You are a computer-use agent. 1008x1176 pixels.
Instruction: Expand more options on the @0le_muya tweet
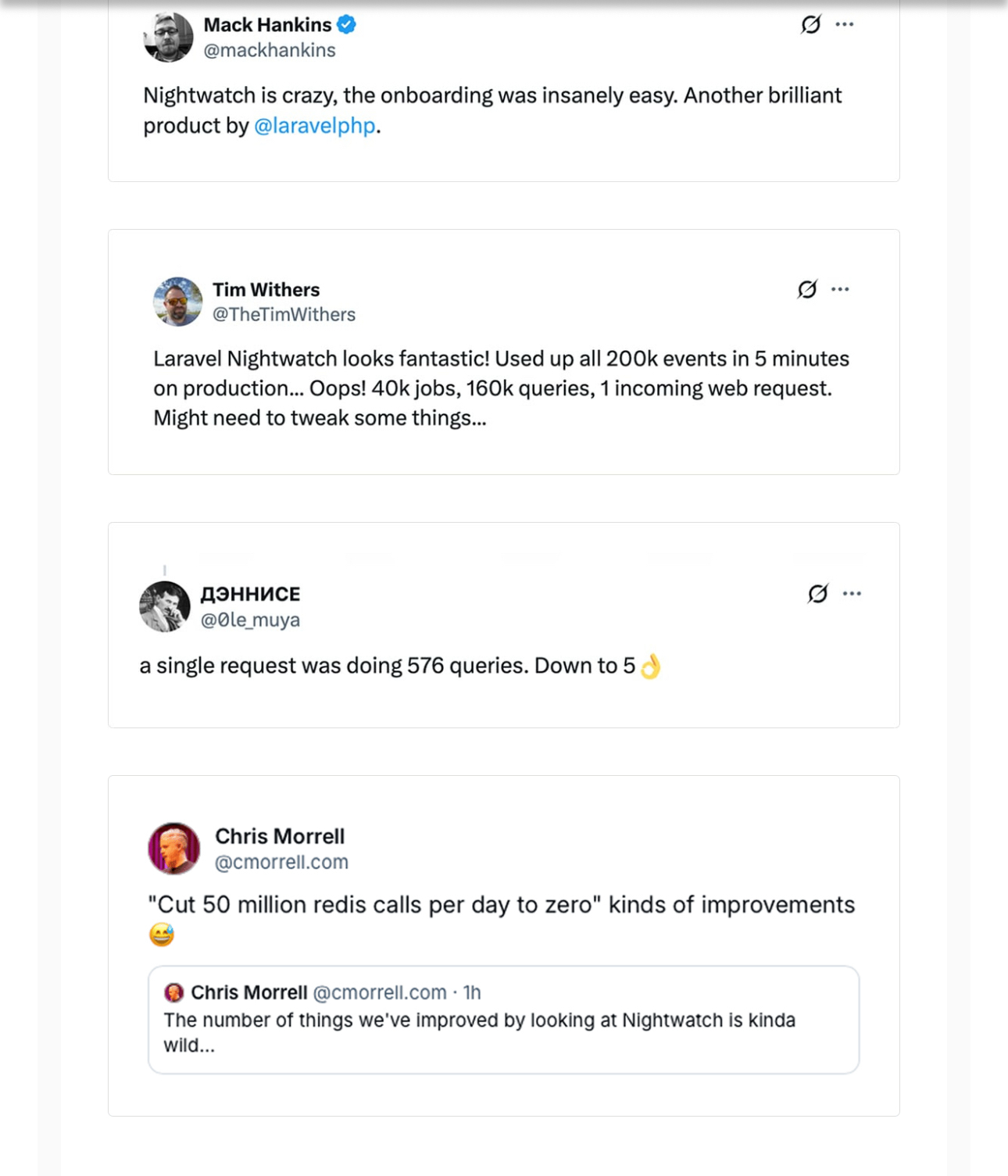(x=852, y=594)
